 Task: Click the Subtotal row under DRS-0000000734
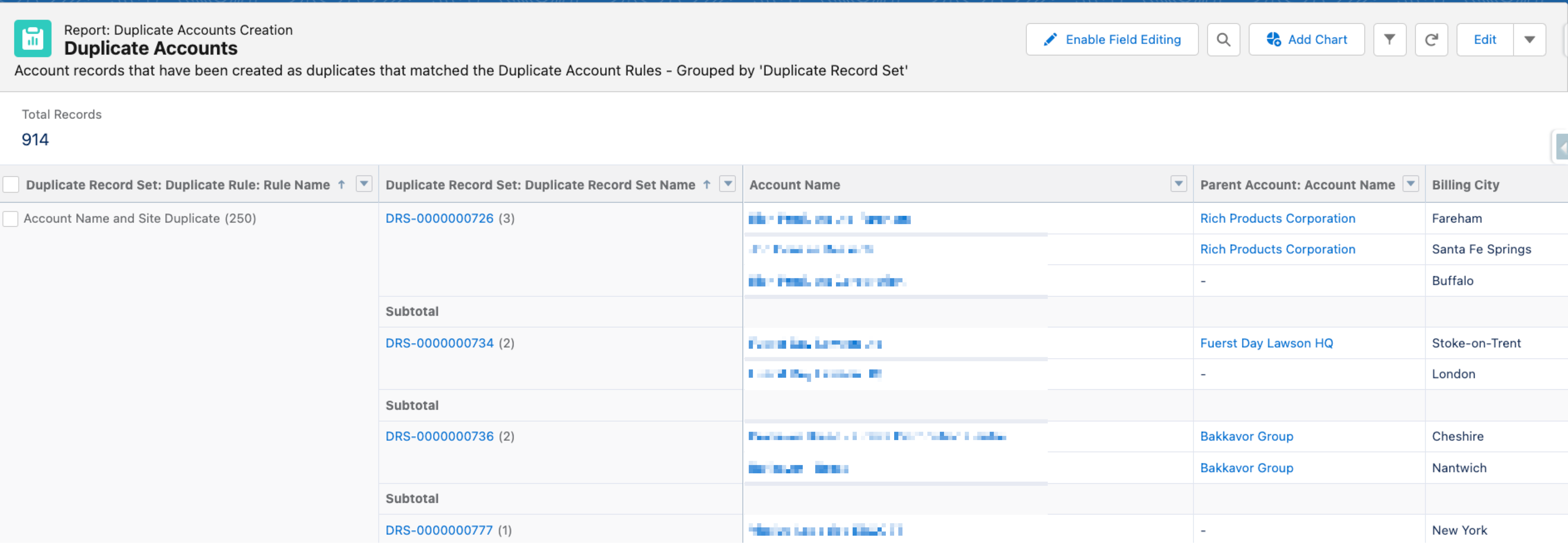pos(412,406)
